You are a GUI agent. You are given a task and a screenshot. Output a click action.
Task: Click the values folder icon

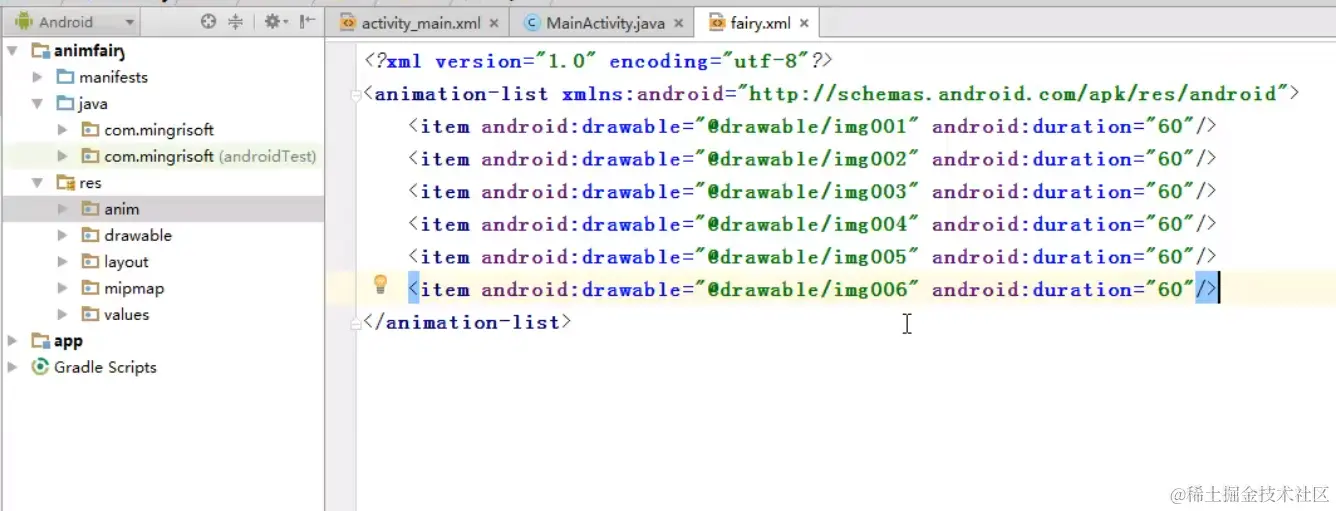click(90, 314)
